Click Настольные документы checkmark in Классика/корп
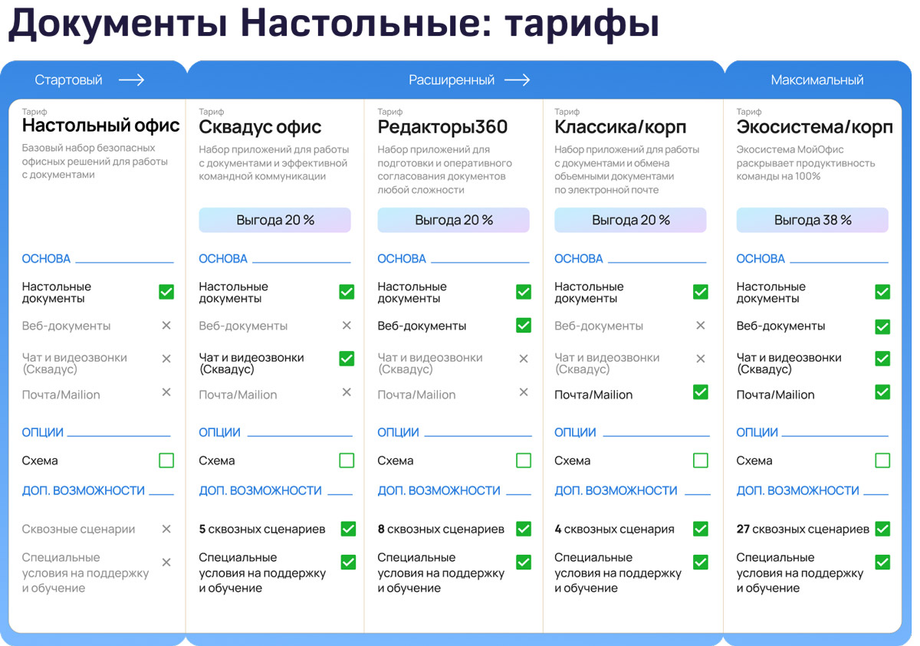Screen dimensions: 920x646 (701, 292)
